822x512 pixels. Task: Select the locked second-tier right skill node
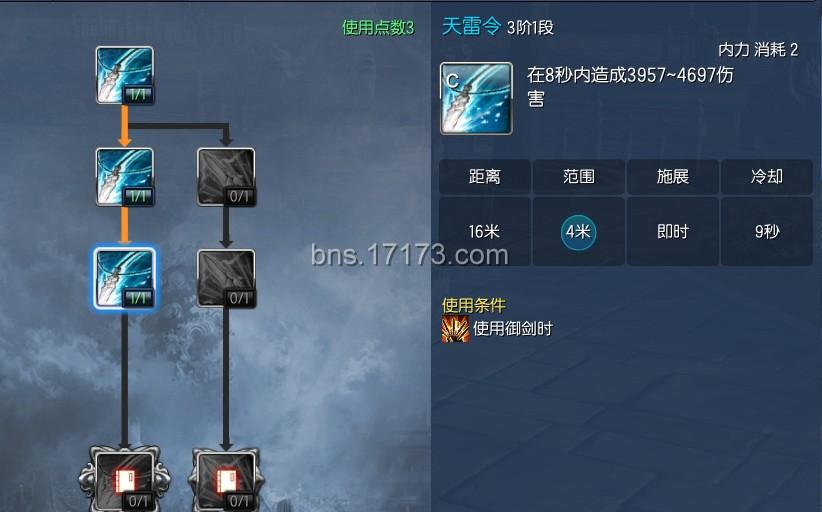pos(226,177)
